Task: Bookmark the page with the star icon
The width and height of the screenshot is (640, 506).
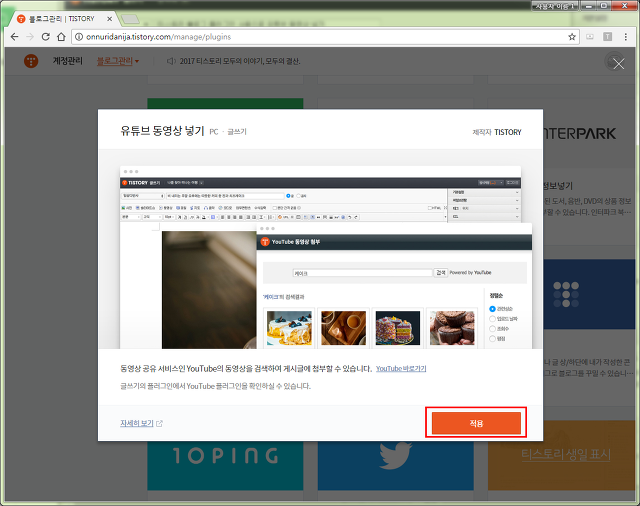Action: tap(572, 37)
